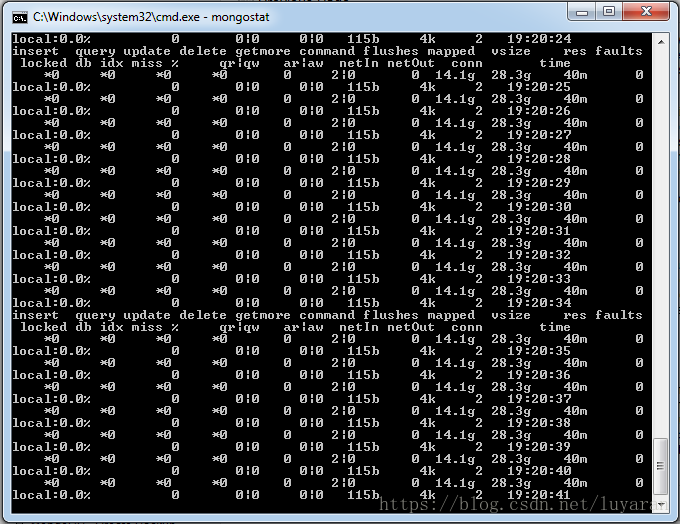Image resolution: width=680 pixels, height=524 pixels.
Task: Click the vertical scrollbar thumb
Action: coord(660,466)
